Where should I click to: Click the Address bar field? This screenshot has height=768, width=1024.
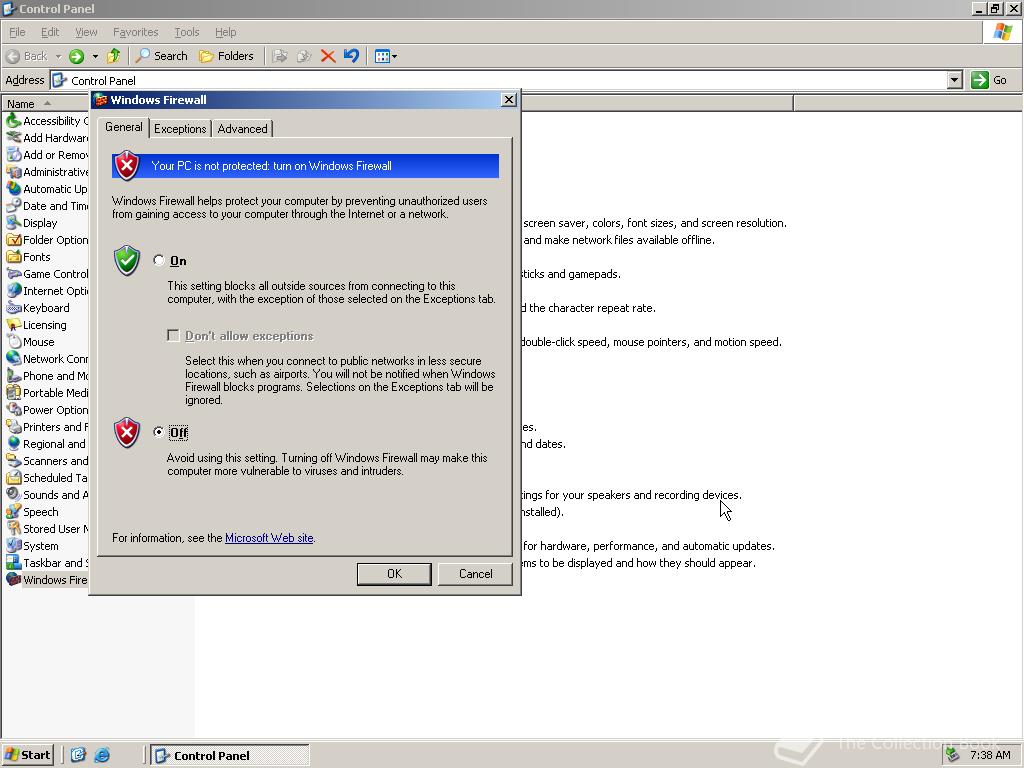(x=499, y=80)
